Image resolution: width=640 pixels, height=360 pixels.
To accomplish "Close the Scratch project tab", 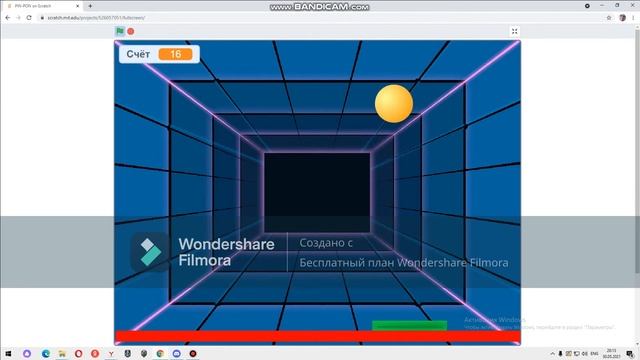I will coord(78,6).
